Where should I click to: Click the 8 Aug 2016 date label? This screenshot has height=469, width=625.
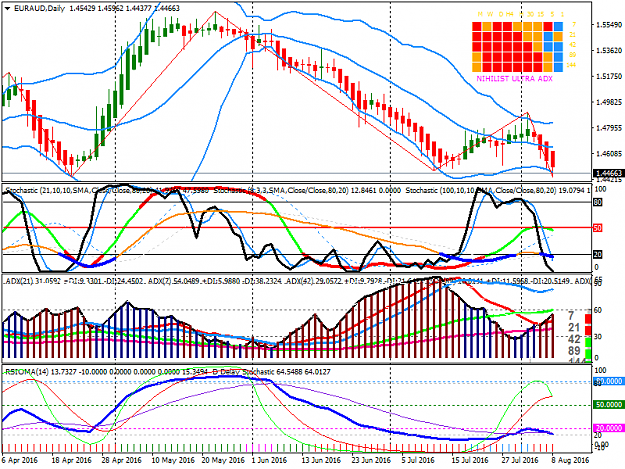(x=569, y=460)
